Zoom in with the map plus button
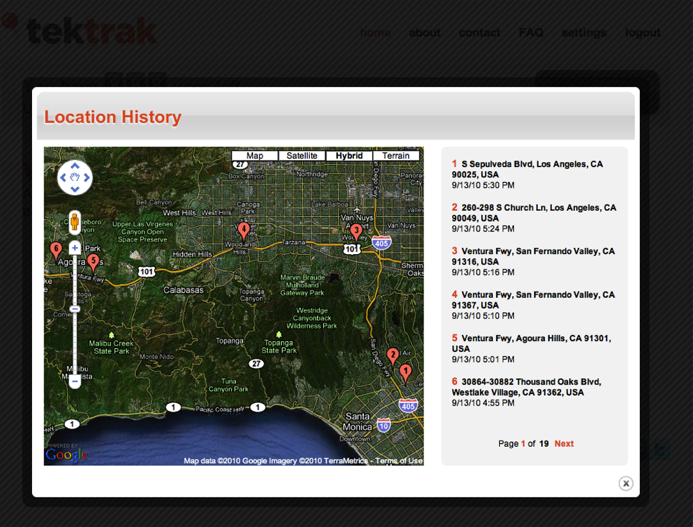 (75, 247)
